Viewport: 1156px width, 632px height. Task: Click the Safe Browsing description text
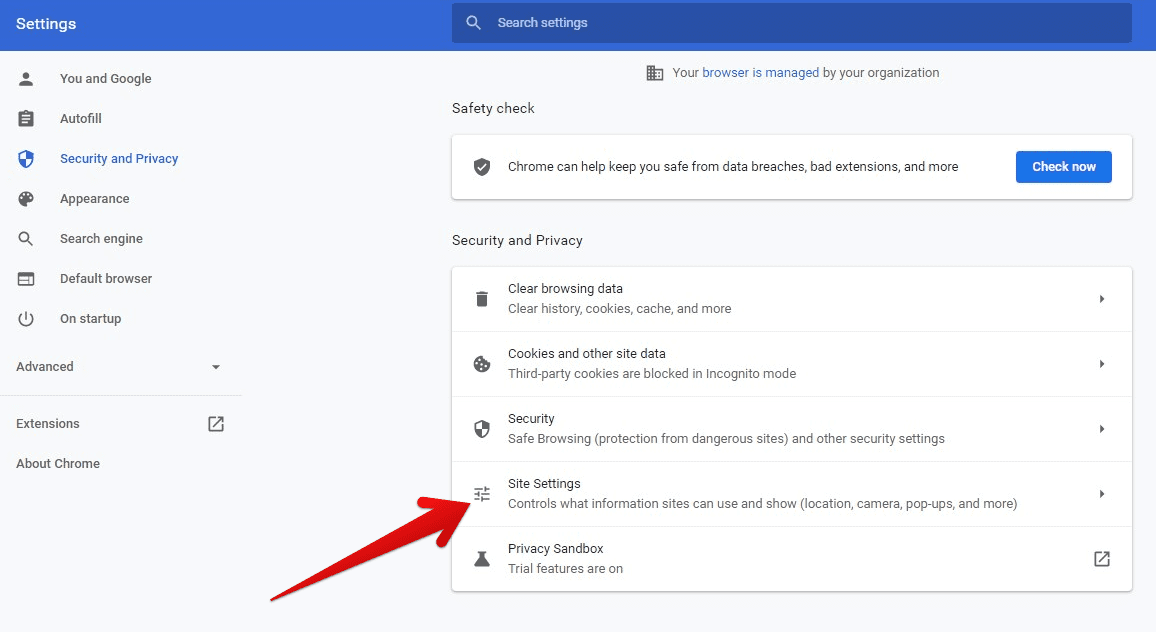coord(725,439)
